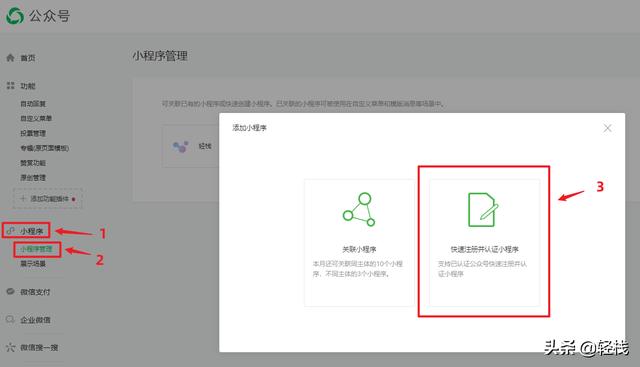The width and height of the screenshot is (640, 367).
Task: Click the green 公众号 logo icon
Action: click(15, 16)
